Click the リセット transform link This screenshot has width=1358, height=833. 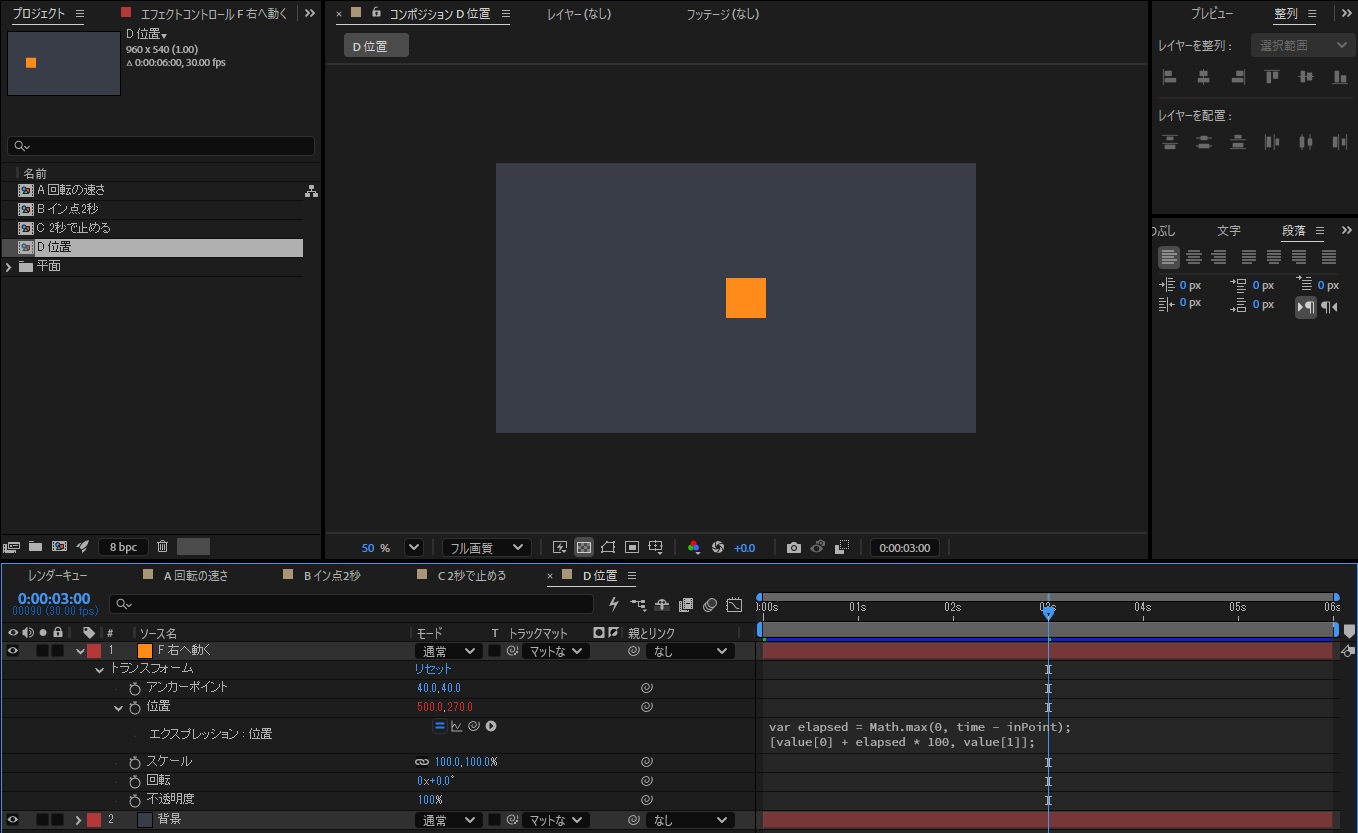(433, 669)
